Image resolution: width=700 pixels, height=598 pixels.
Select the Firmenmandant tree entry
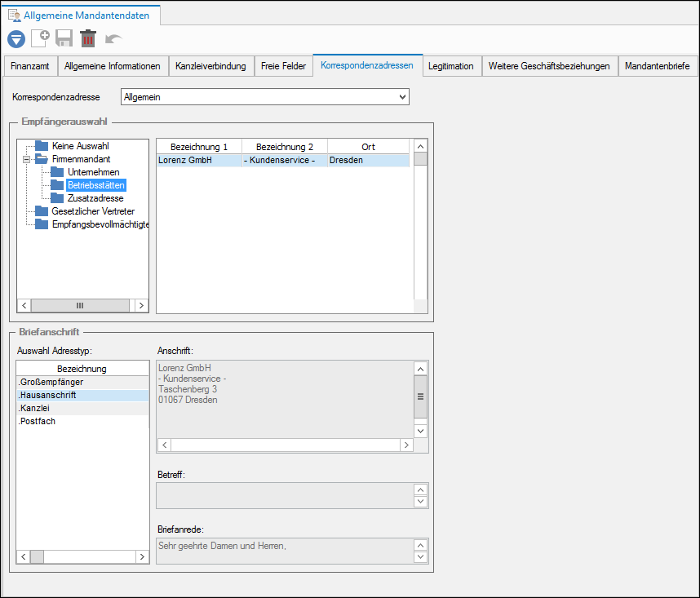[x=81, y=159]
